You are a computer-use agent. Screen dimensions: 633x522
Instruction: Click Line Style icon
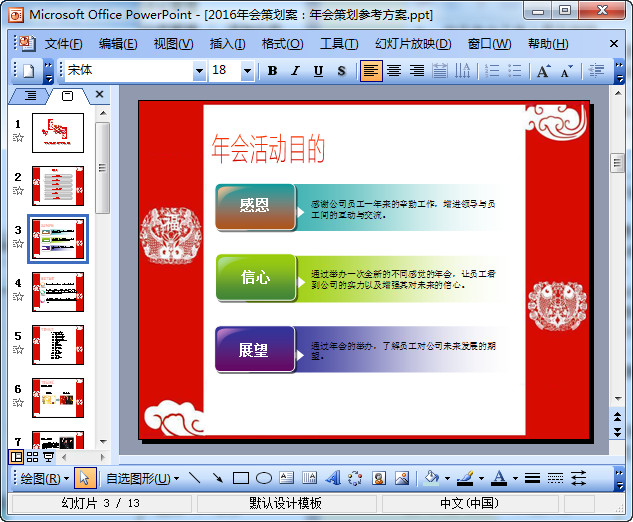(x=532, y=478)
